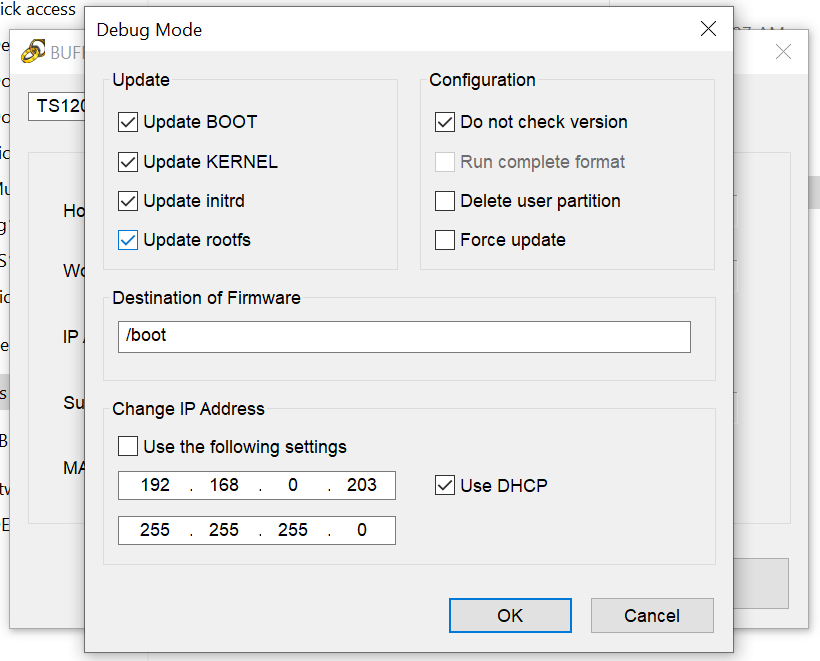Check the Force update box
This screenshot has width=820, height=661.
445,240
